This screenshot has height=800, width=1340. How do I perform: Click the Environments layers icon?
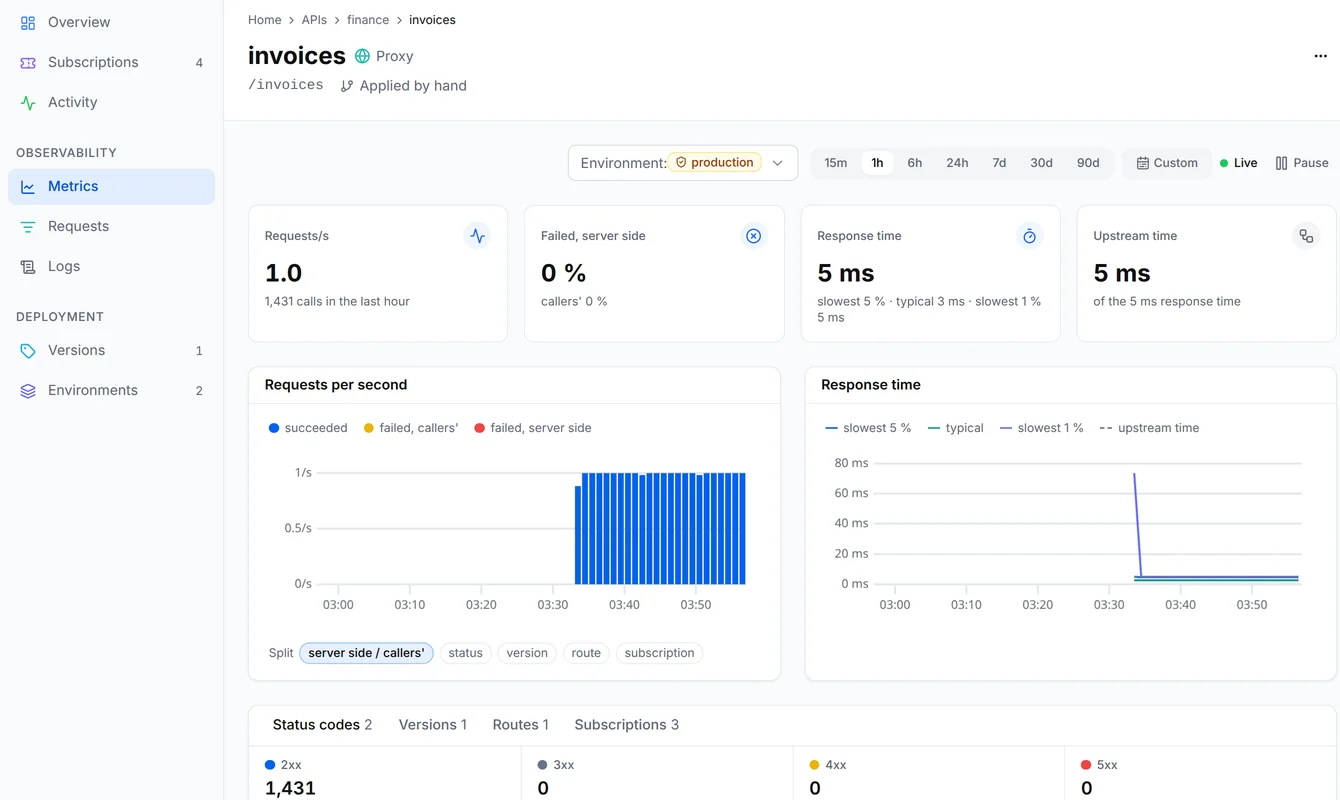[x=28, y=390]
